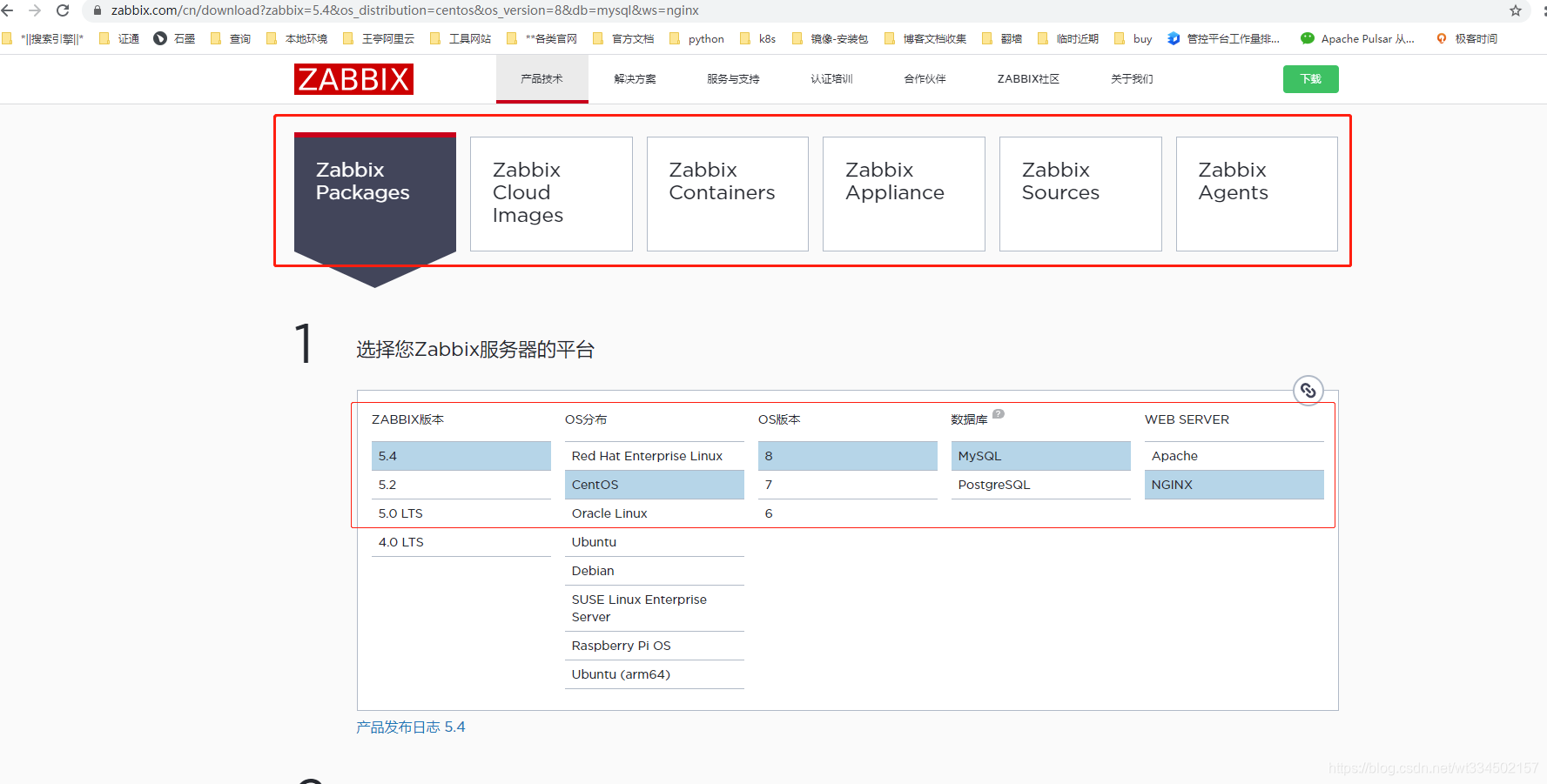Choose Zabbix version 5.2
The image size is (1547, 784).
pos(461,485)
